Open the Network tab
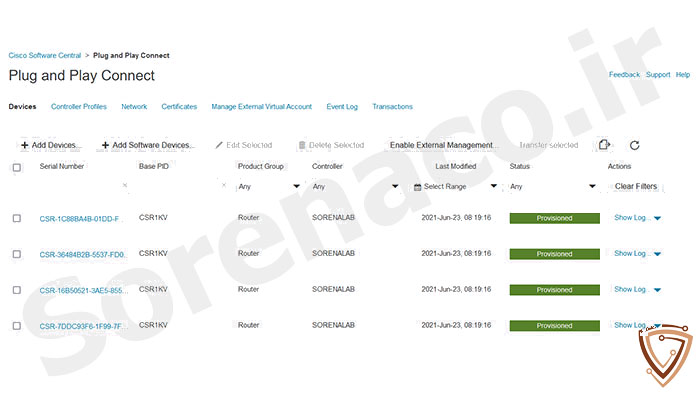Screen dimensions: 700x394 134,107
